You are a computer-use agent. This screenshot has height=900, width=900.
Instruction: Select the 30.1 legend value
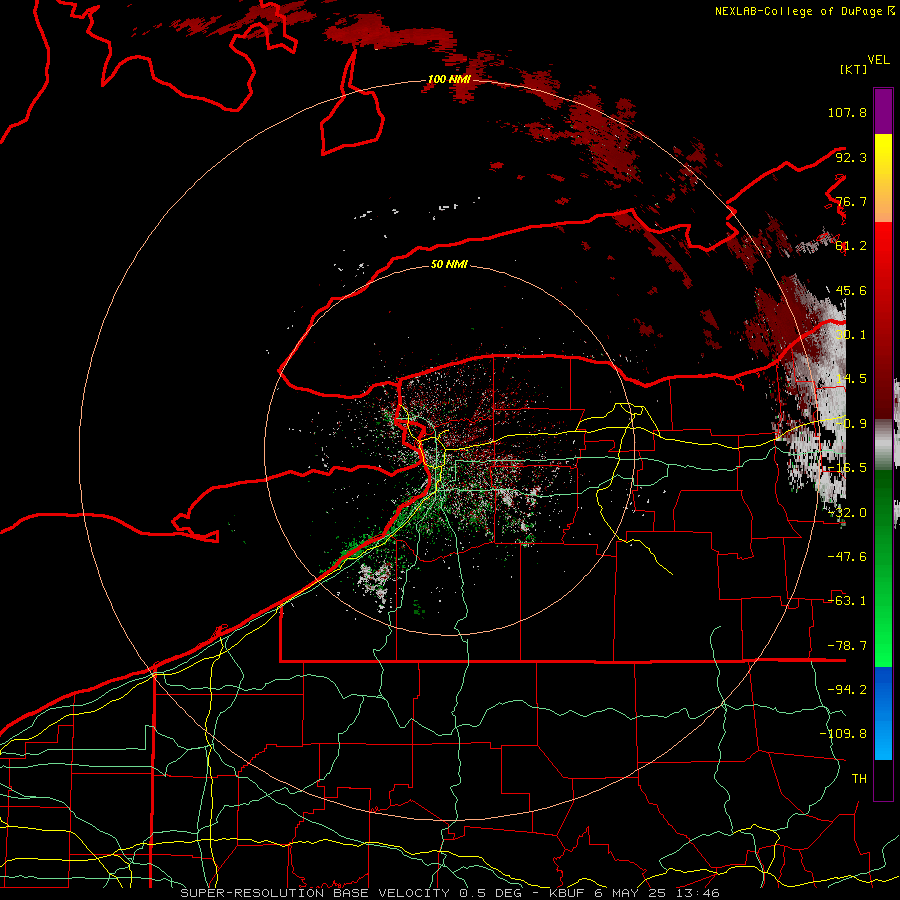(x=851, y=335)
